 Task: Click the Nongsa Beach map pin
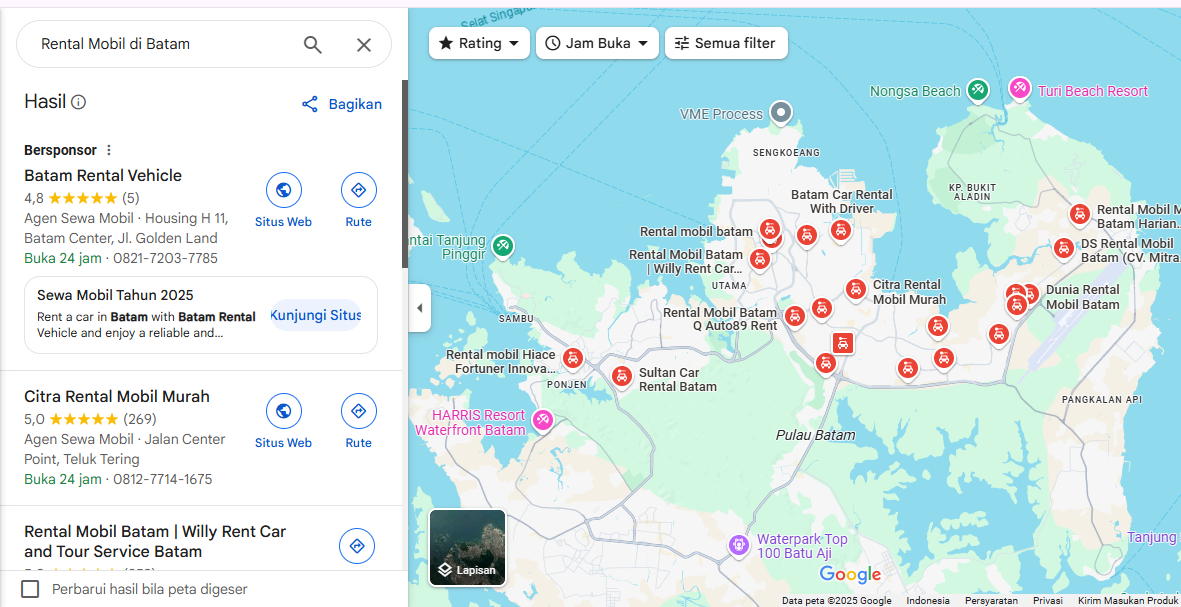[x=978, y=90]
